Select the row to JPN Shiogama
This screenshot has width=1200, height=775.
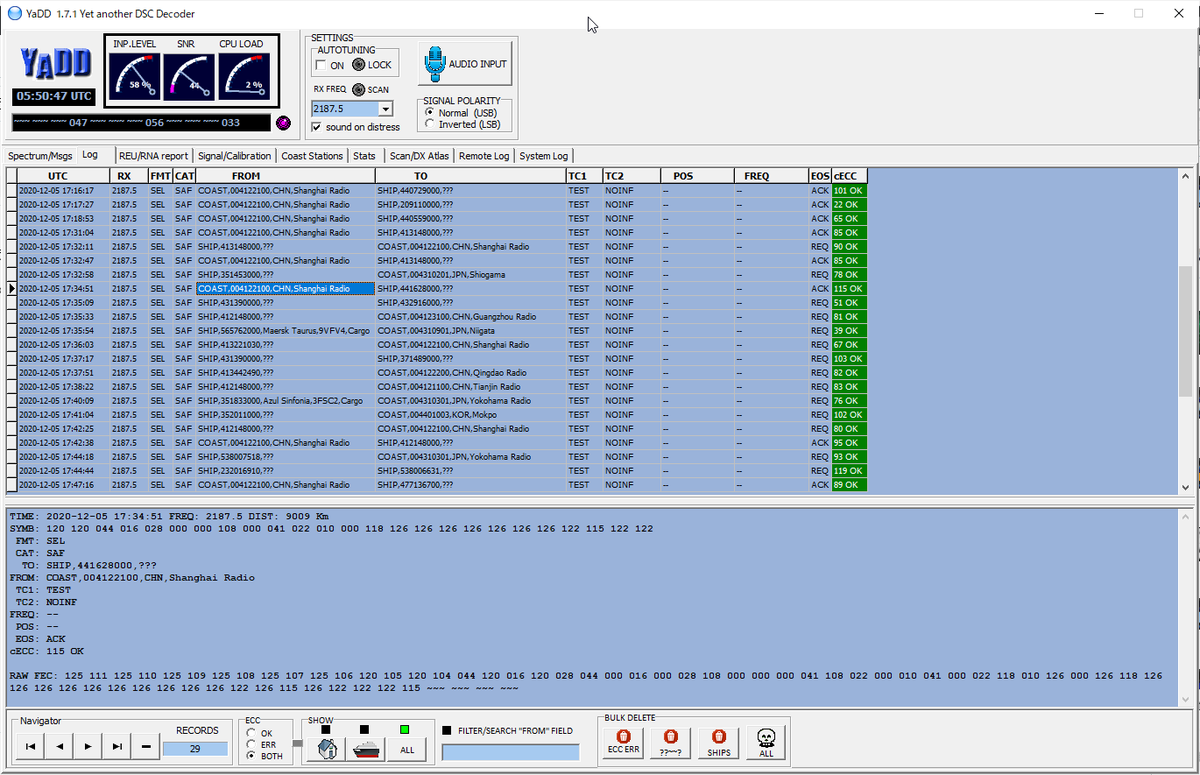click(x=436, y=274)
